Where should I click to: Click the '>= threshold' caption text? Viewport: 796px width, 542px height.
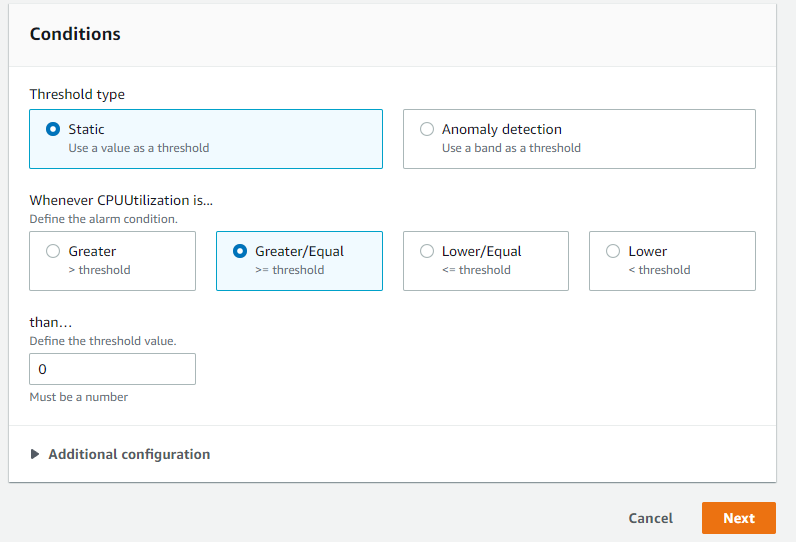[x=289, y=270]
